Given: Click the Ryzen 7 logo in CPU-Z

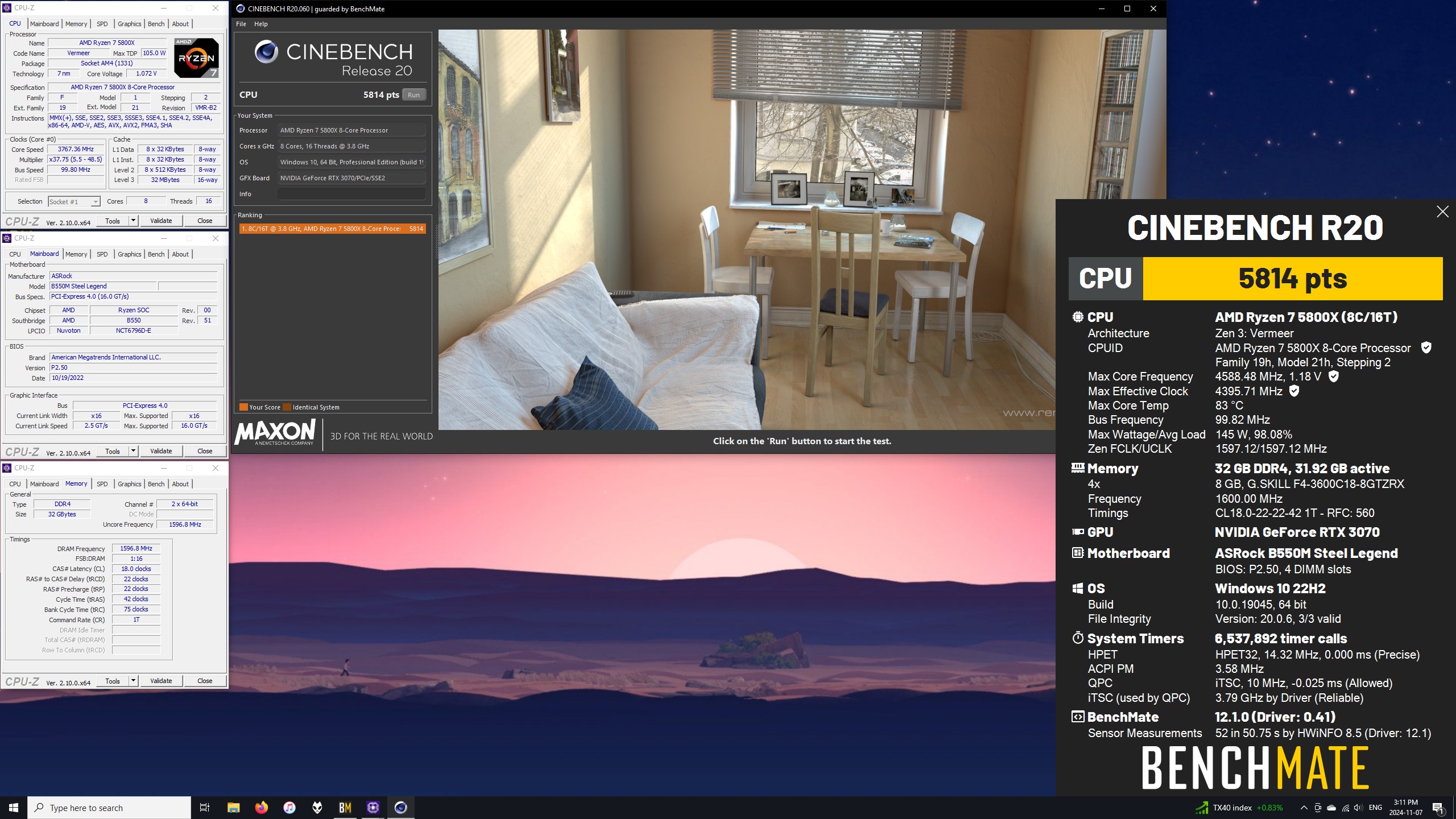Looking at the screenshot, I should click(x=196, y=57).
